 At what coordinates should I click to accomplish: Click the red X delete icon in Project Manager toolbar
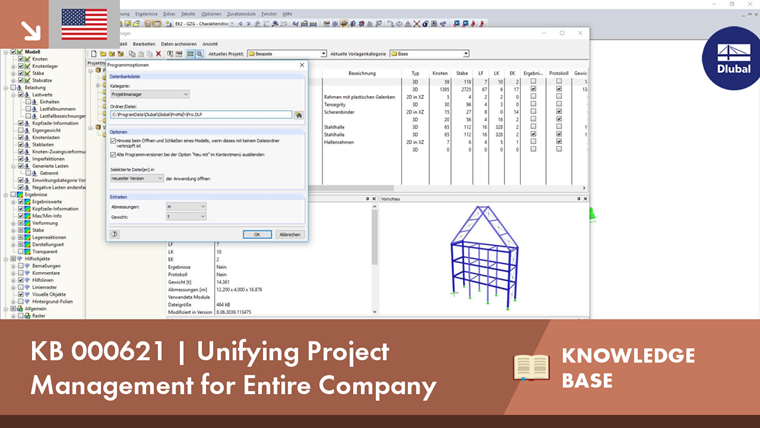tap(158, 54)
